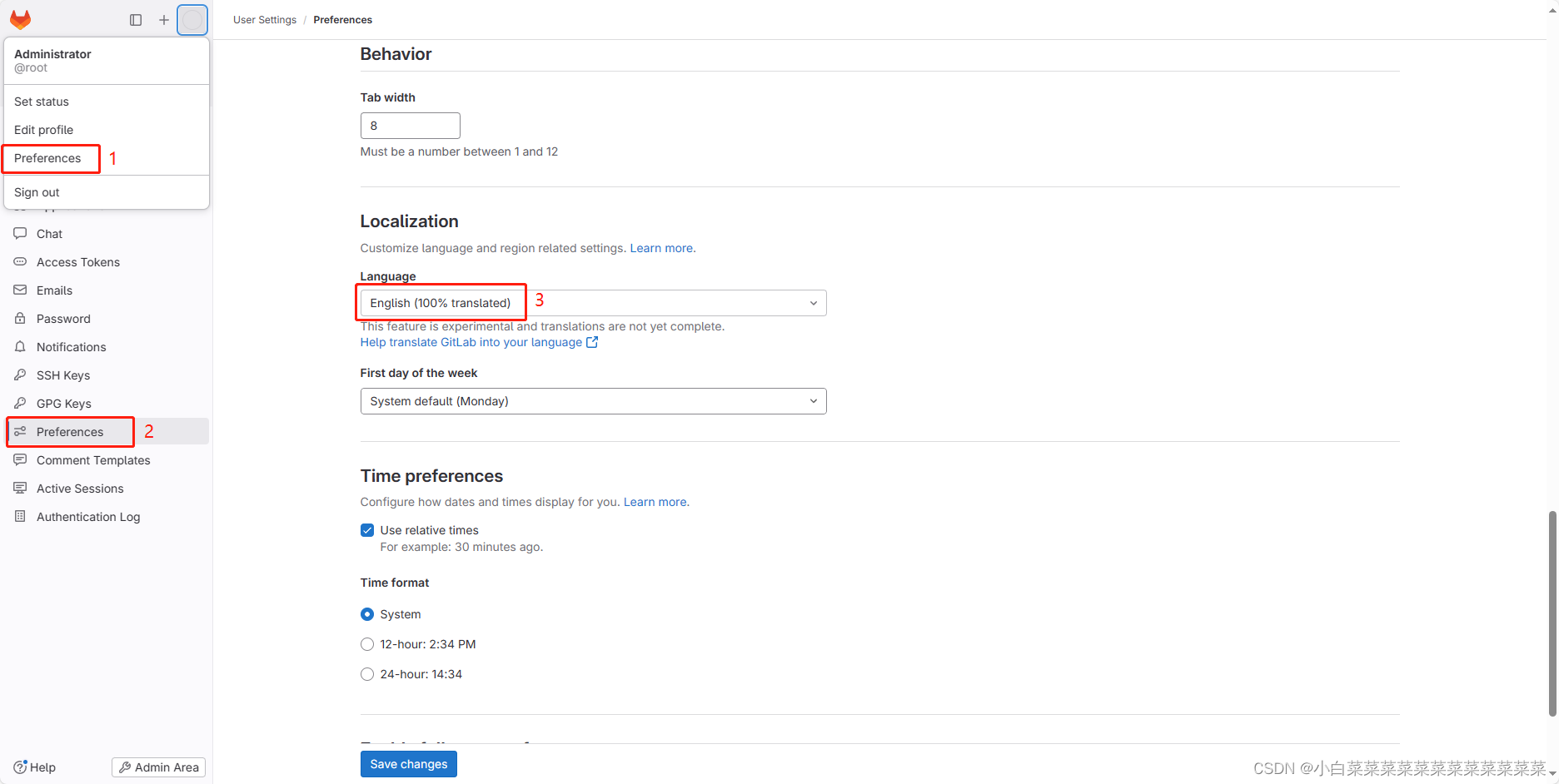This screenshot has height=784, width=1559.
Task: Select the System time format radio
Action: tap(367, 614)
